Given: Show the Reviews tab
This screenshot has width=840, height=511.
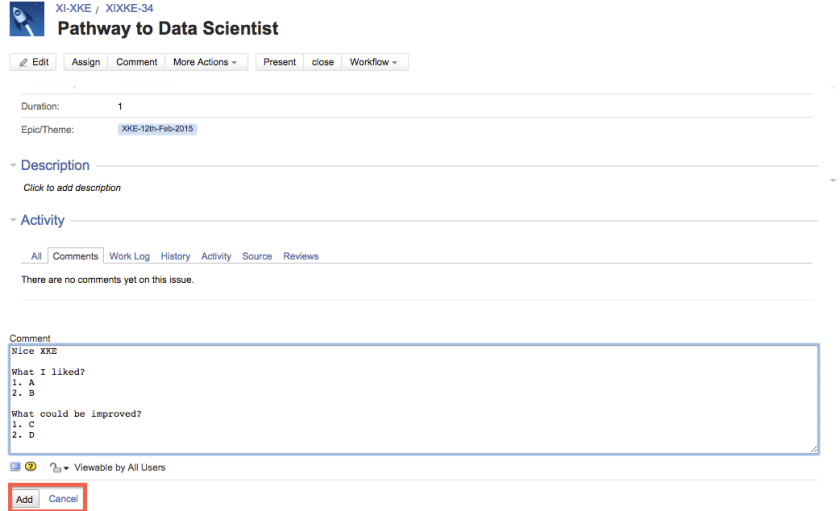Looking at the screenshot, I should pyautogui.click(x=300, y=256).
